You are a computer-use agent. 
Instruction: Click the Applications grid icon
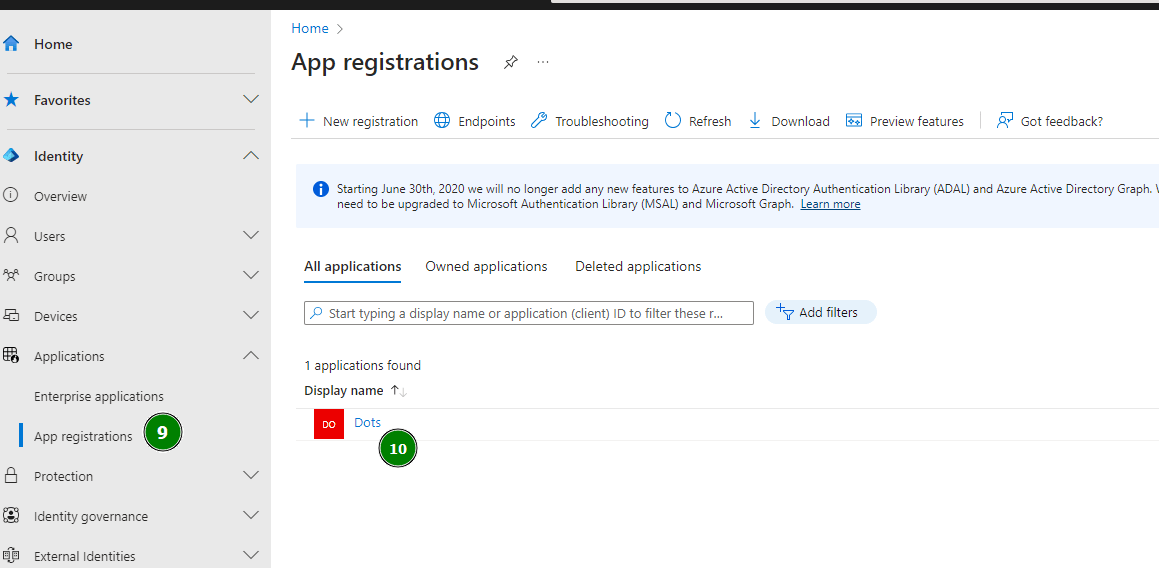tap(11, 356)
